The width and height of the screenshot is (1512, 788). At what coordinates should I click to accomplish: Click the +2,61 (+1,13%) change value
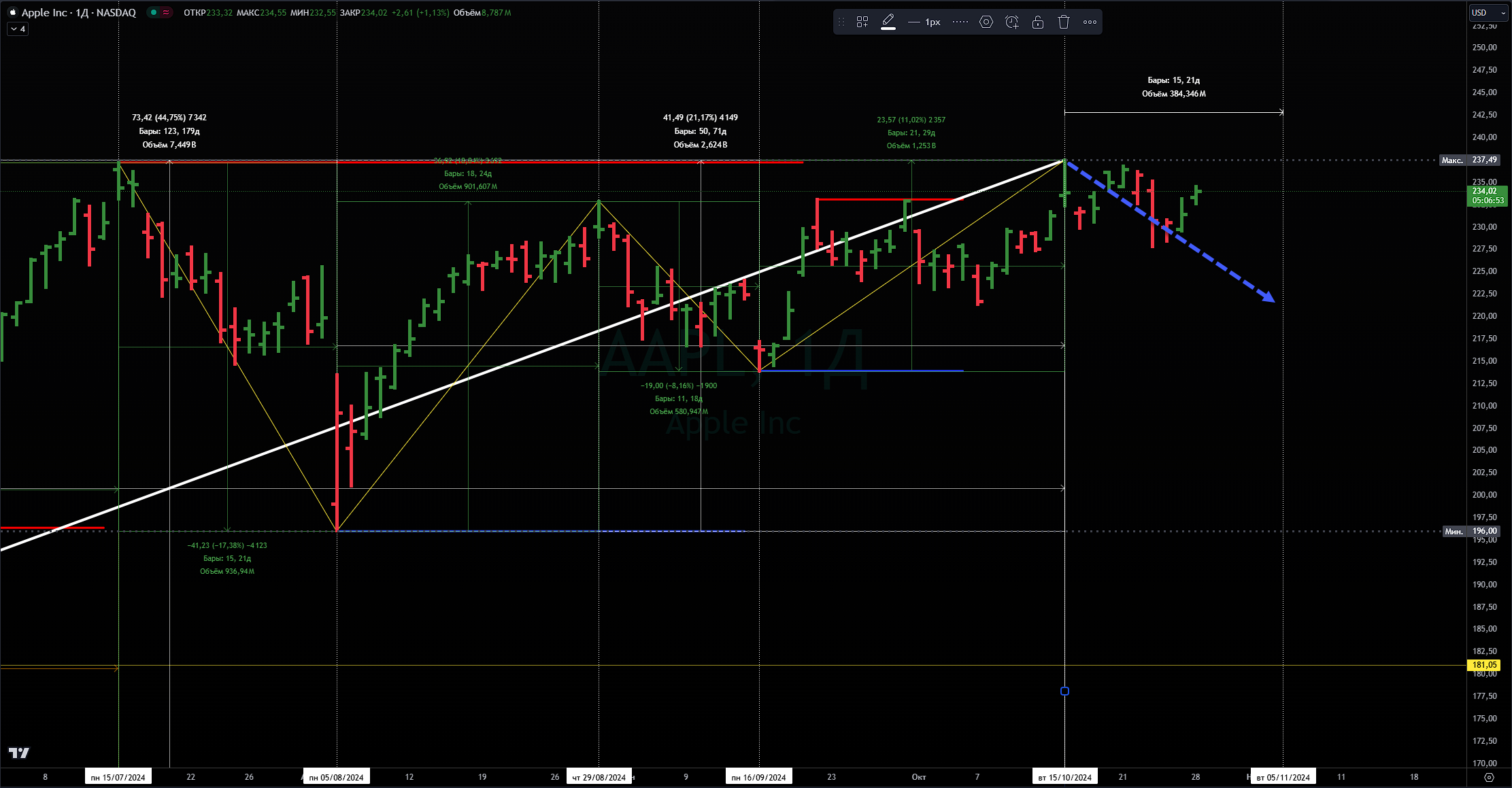[420, 13]
